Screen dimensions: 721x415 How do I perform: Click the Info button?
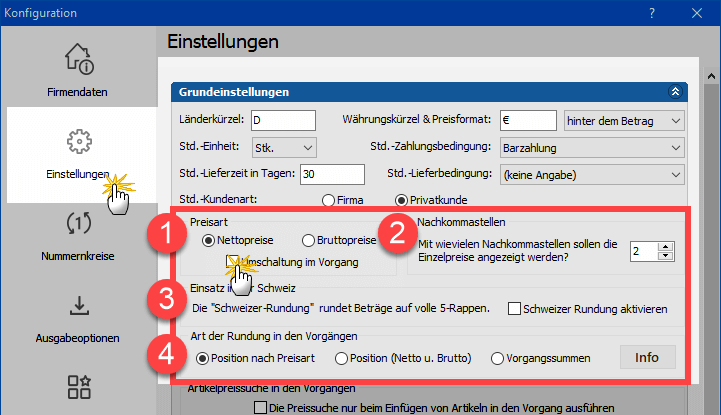coord(647,357)
